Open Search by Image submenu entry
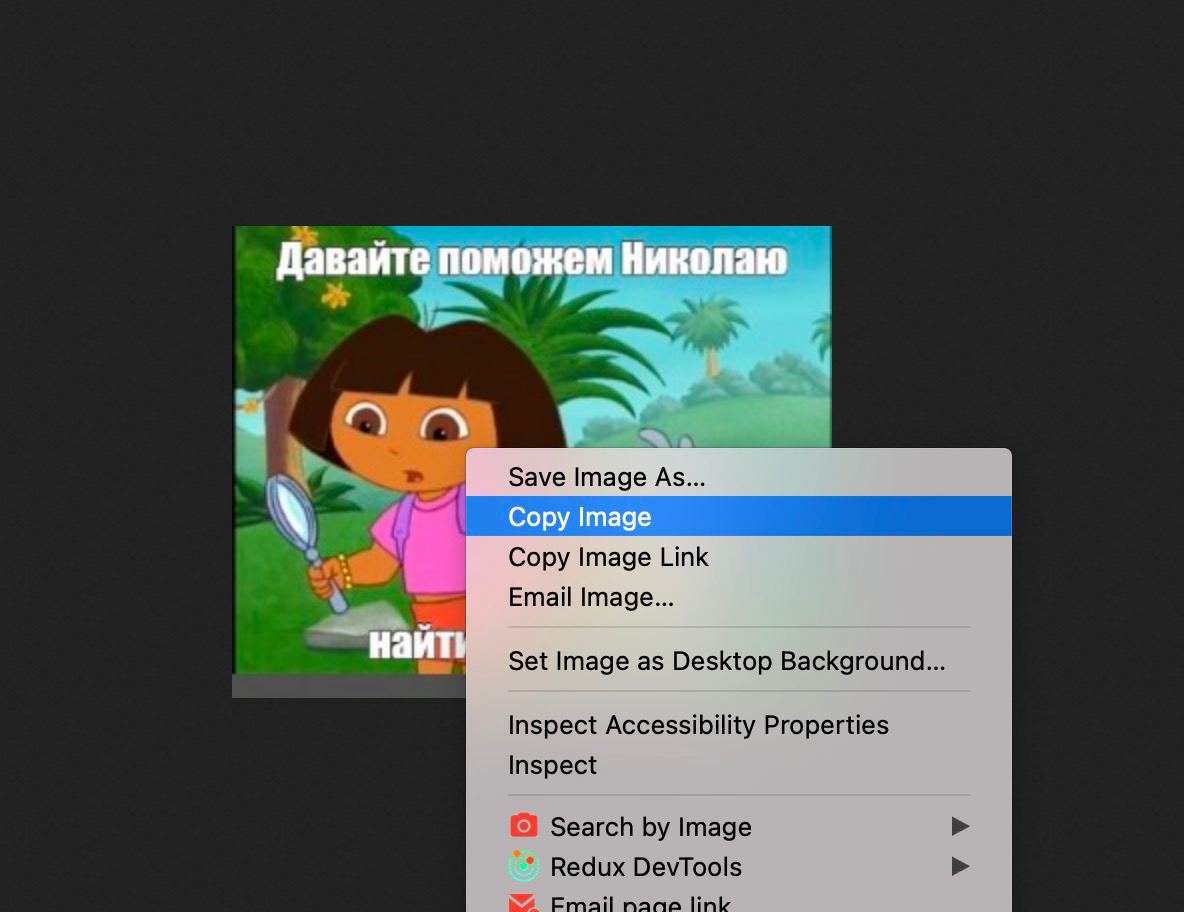Screen dimensions: 1184x912 pyautogui.click(x=738, y=827)
